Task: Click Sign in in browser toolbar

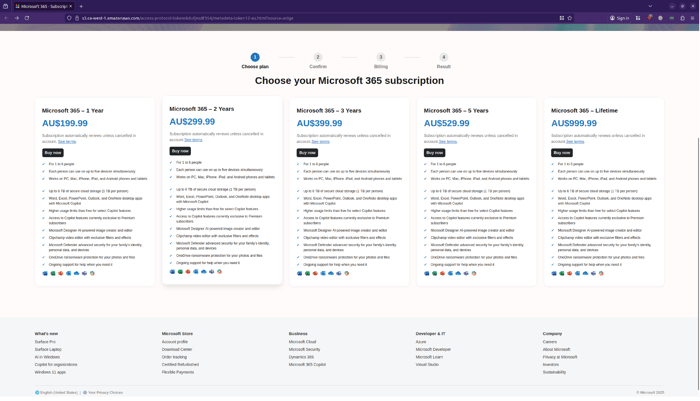Action: click(x=619, y=18)
